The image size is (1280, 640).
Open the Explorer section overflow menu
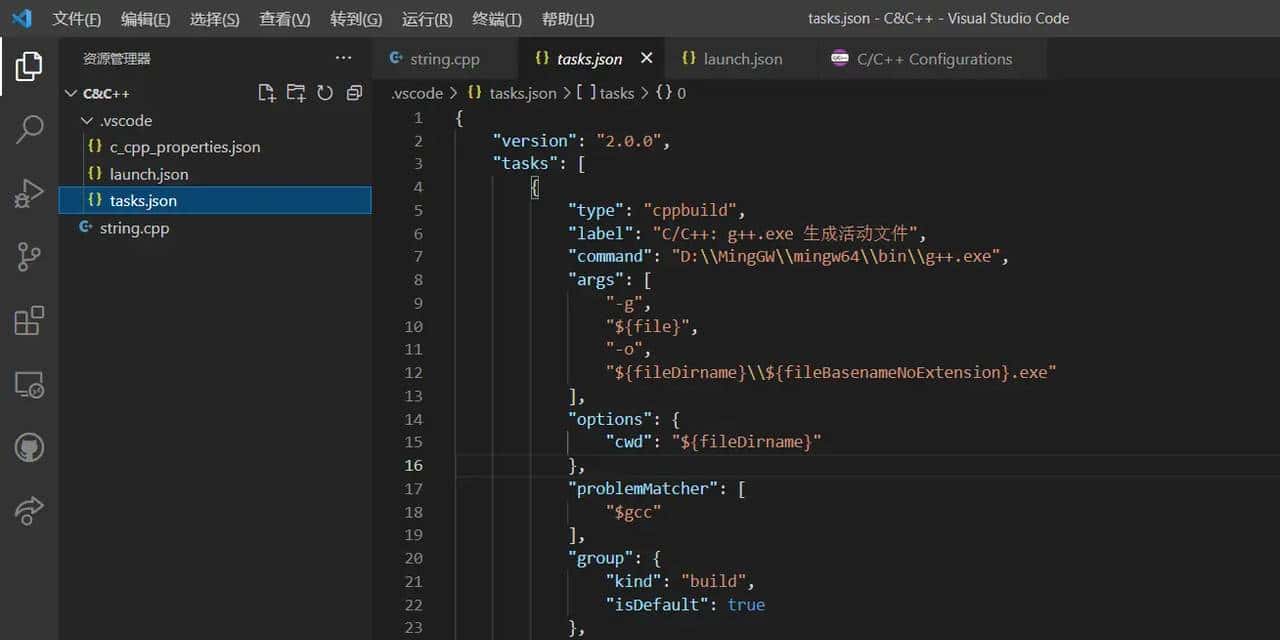(x=344, y=58)
